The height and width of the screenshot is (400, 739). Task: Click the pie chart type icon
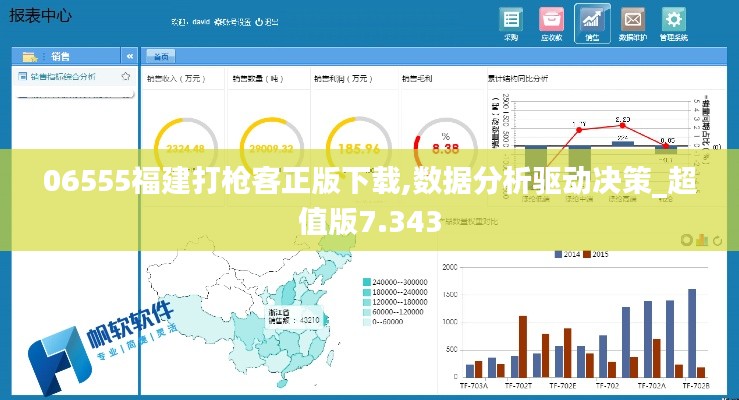coord(685,240)
